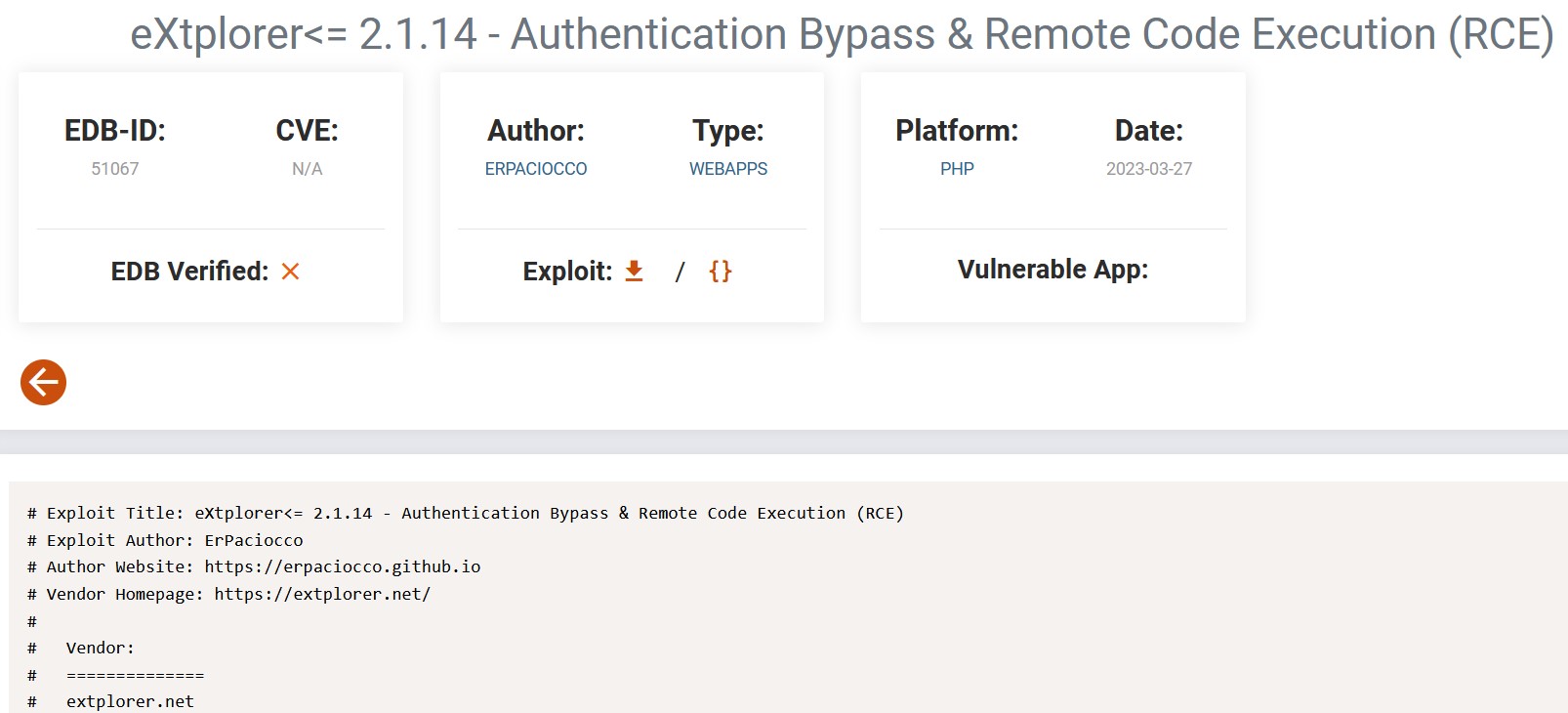Click the CVE value N/A
This screenshot has width=1568, height=713.
307,169
